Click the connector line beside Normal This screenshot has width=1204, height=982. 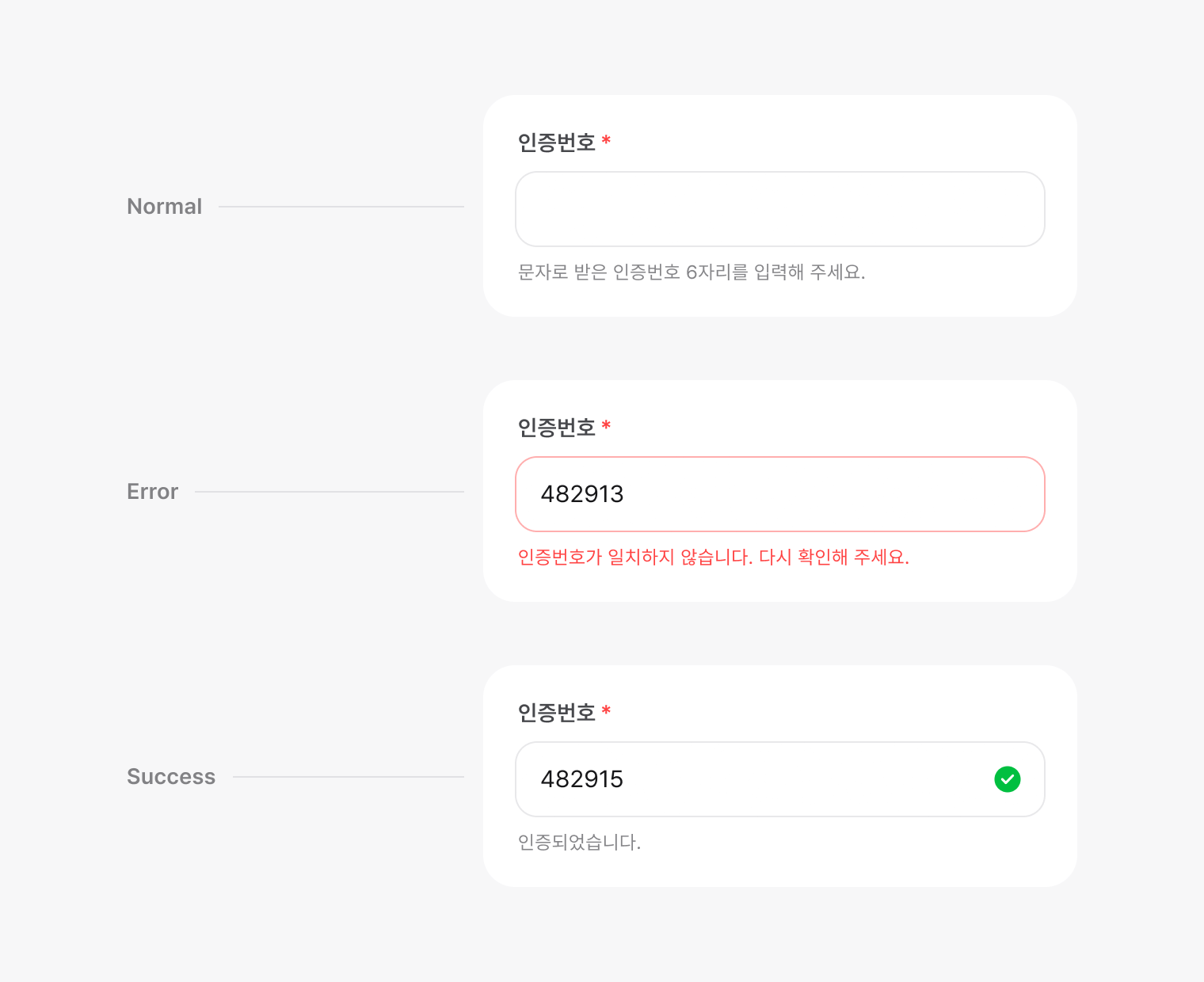click(341, 207)
